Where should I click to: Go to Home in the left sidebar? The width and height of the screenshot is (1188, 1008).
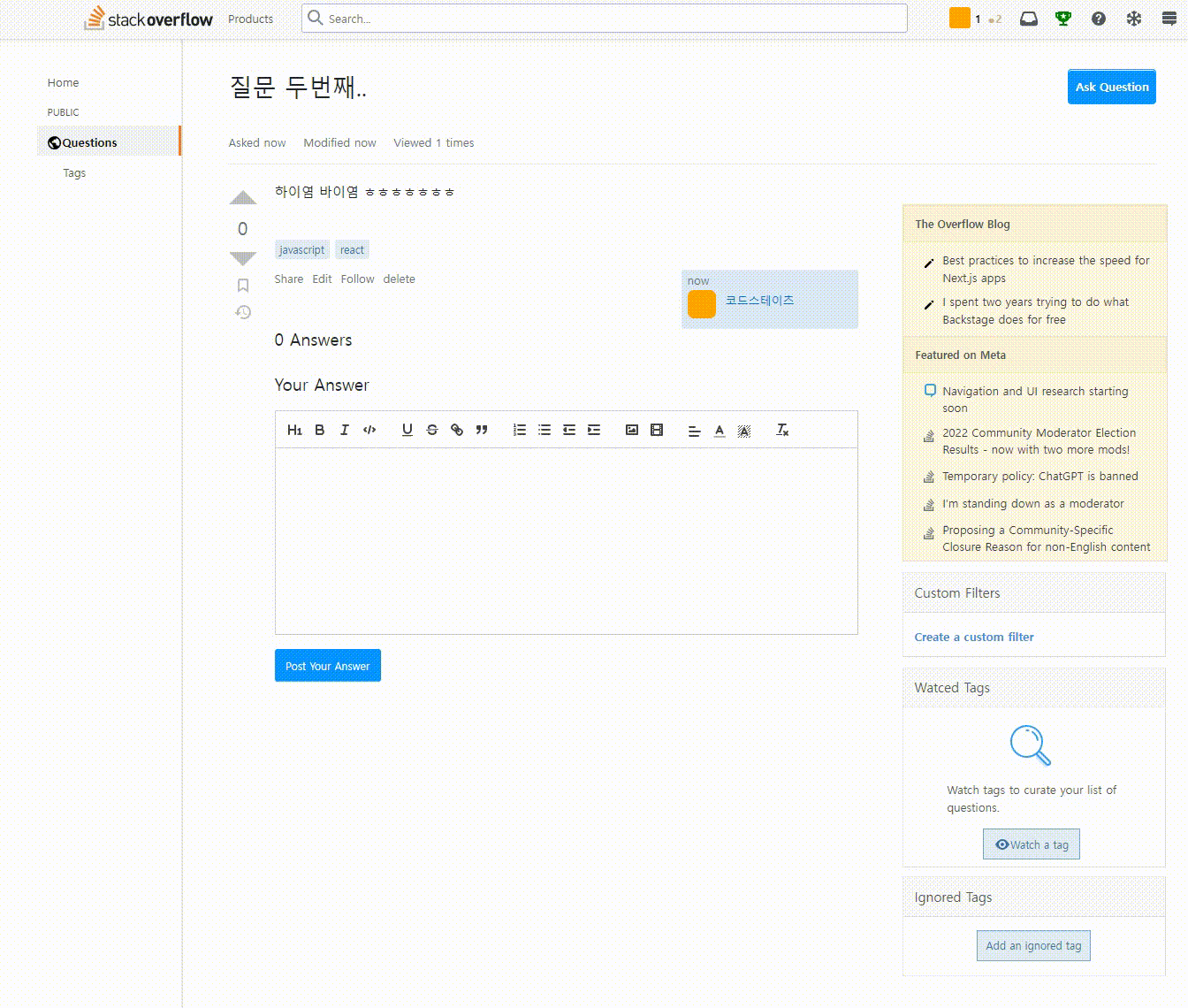click(x=64, y=82)
